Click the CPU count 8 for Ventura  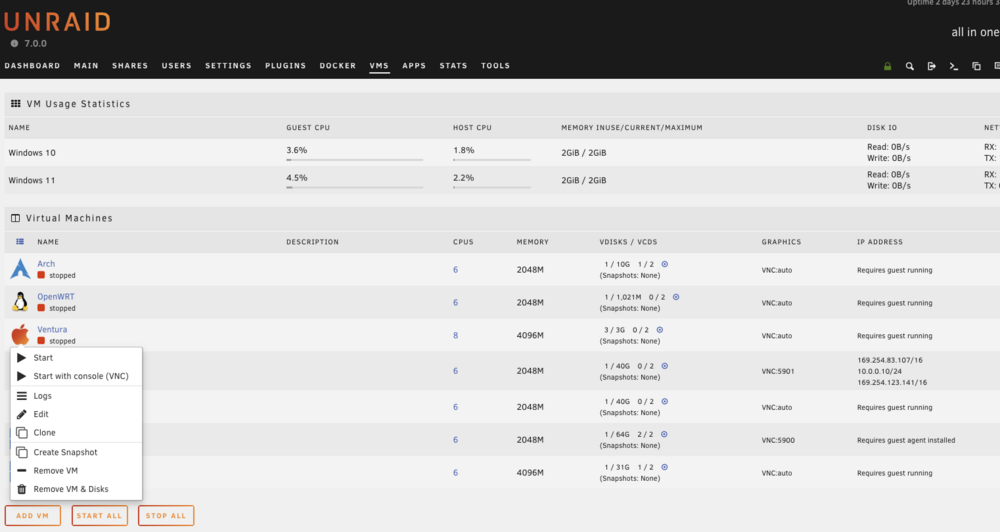(455, 336)
